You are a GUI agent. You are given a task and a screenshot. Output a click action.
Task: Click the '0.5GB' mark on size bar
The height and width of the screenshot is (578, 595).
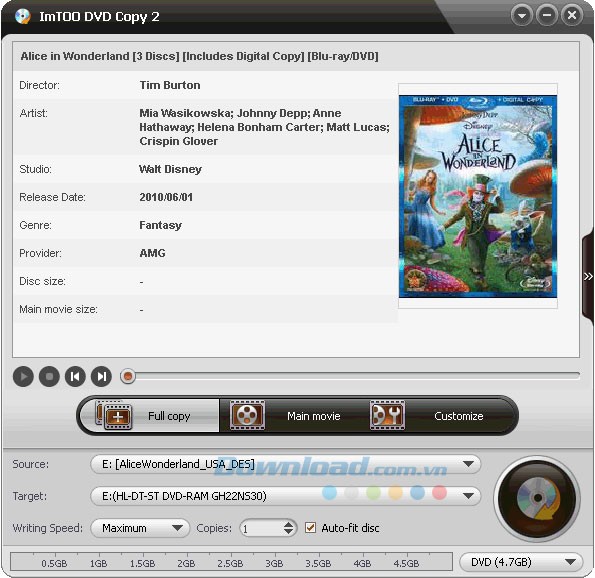[x=54, y=564]
